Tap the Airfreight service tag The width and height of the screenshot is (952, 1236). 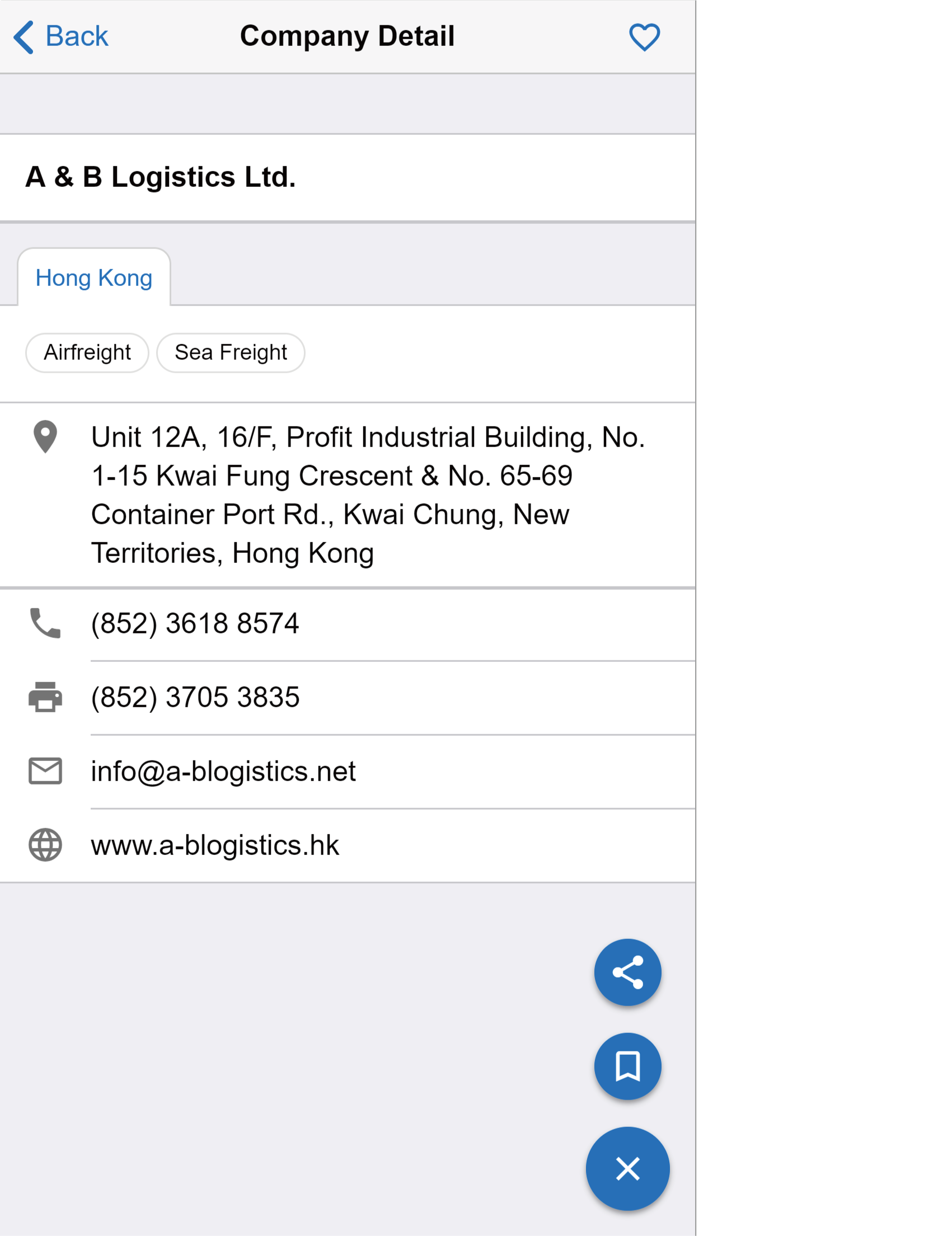[87, 353]
